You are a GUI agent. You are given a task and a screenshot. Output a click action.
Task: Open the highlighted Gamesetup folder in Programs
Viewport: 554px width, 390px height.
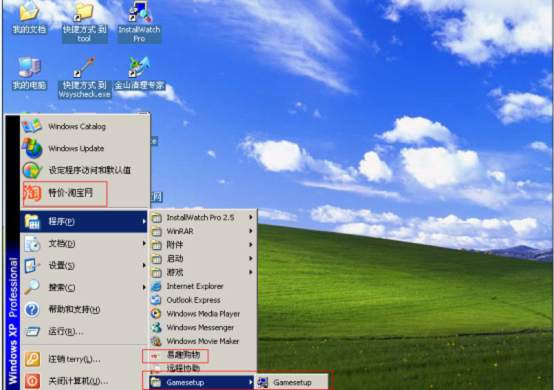[x=201, y=382]
